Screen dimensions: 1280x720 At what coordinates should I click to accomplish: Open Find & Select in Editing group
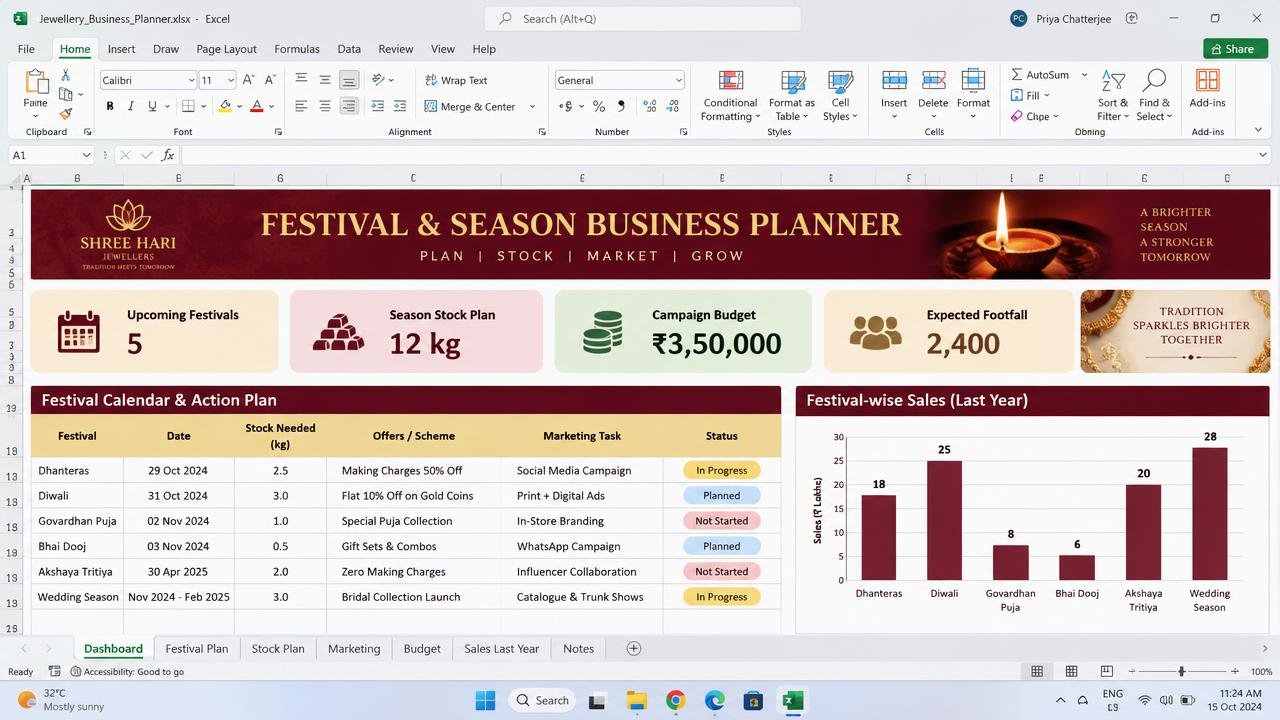[x=1154, y=96]
